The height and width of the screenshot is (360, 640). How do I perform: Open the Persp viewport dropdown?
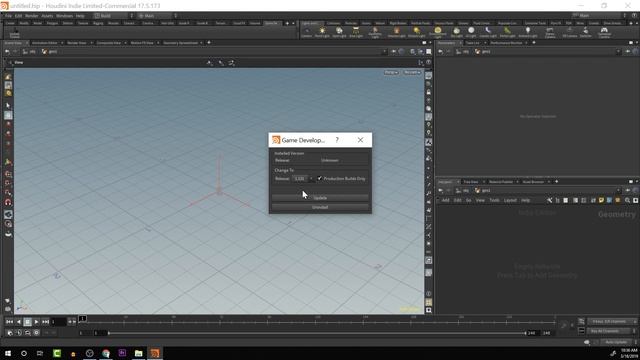coord(391,72)
